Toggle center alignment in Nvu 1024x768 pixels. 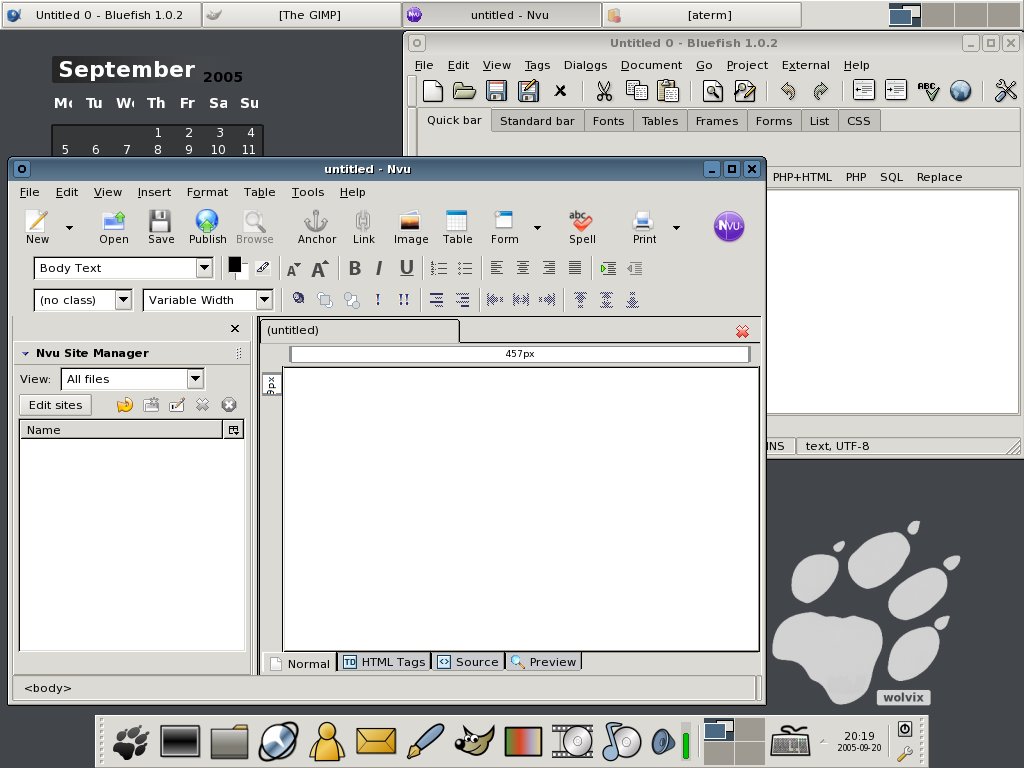coord(522,268)
